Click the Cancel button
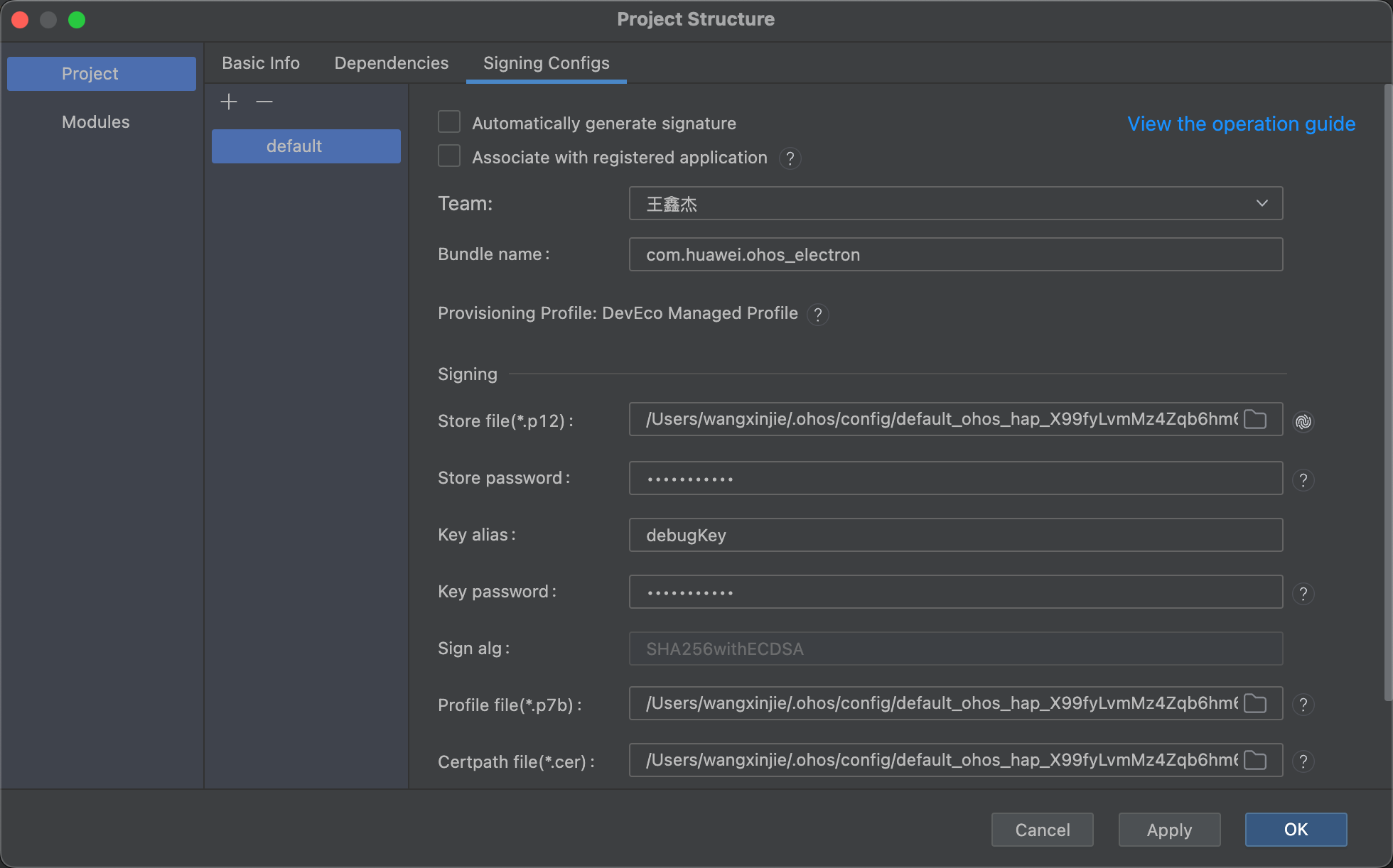1393x868 pixels. [x=1042, y=830]
